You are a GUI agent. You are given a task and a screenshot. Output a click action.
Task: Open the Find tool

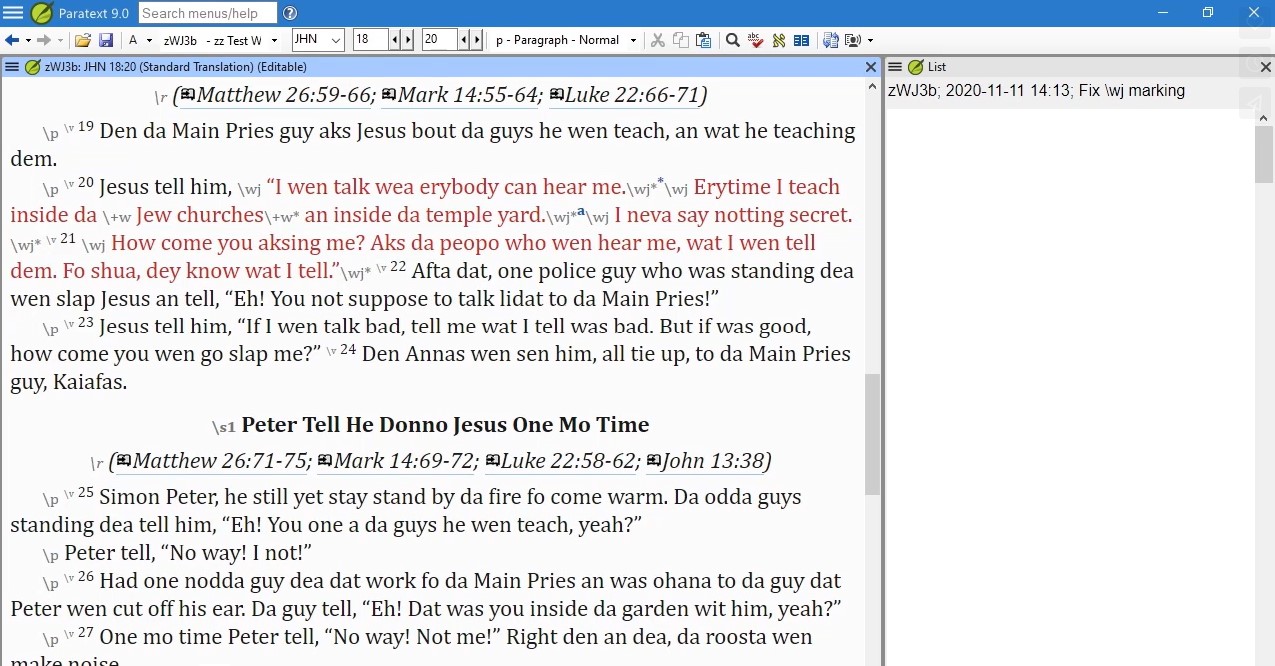tap(733, 40)
